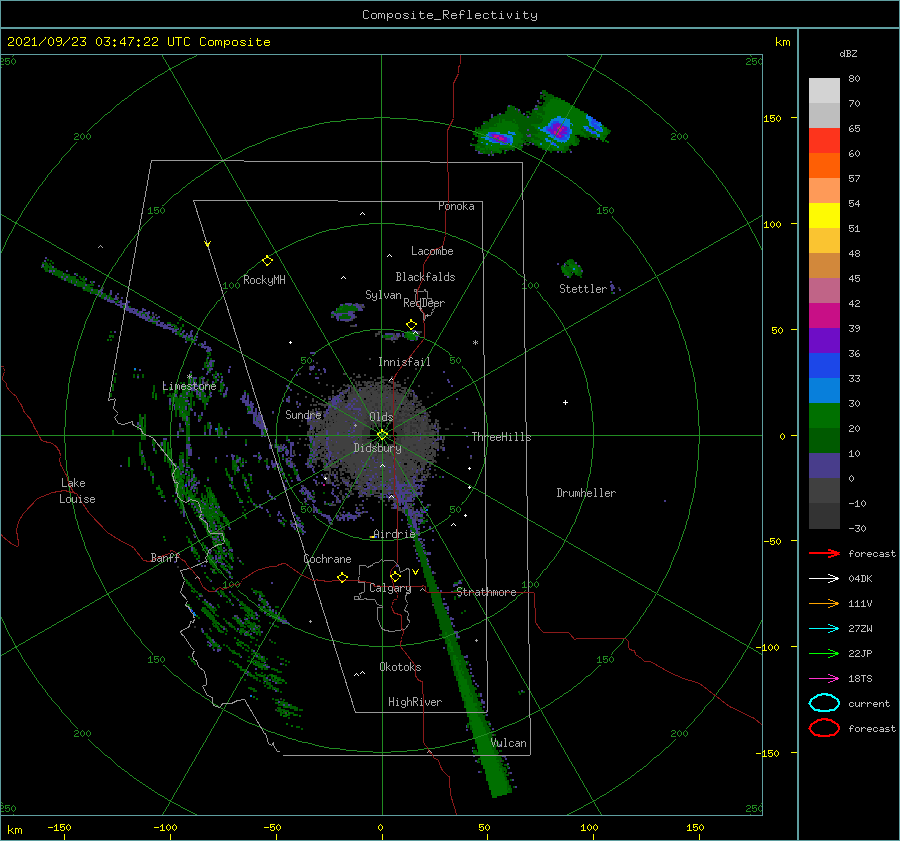The height and width of the screenshot is (841, 900).
Task: Click the Blackfalds town label
Action: [425, 277]
